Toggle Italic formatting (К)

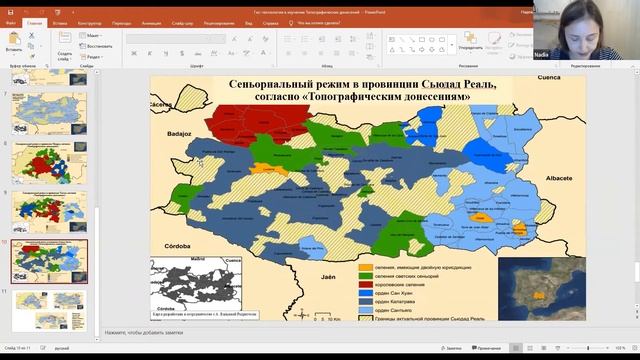click(150, 53)
